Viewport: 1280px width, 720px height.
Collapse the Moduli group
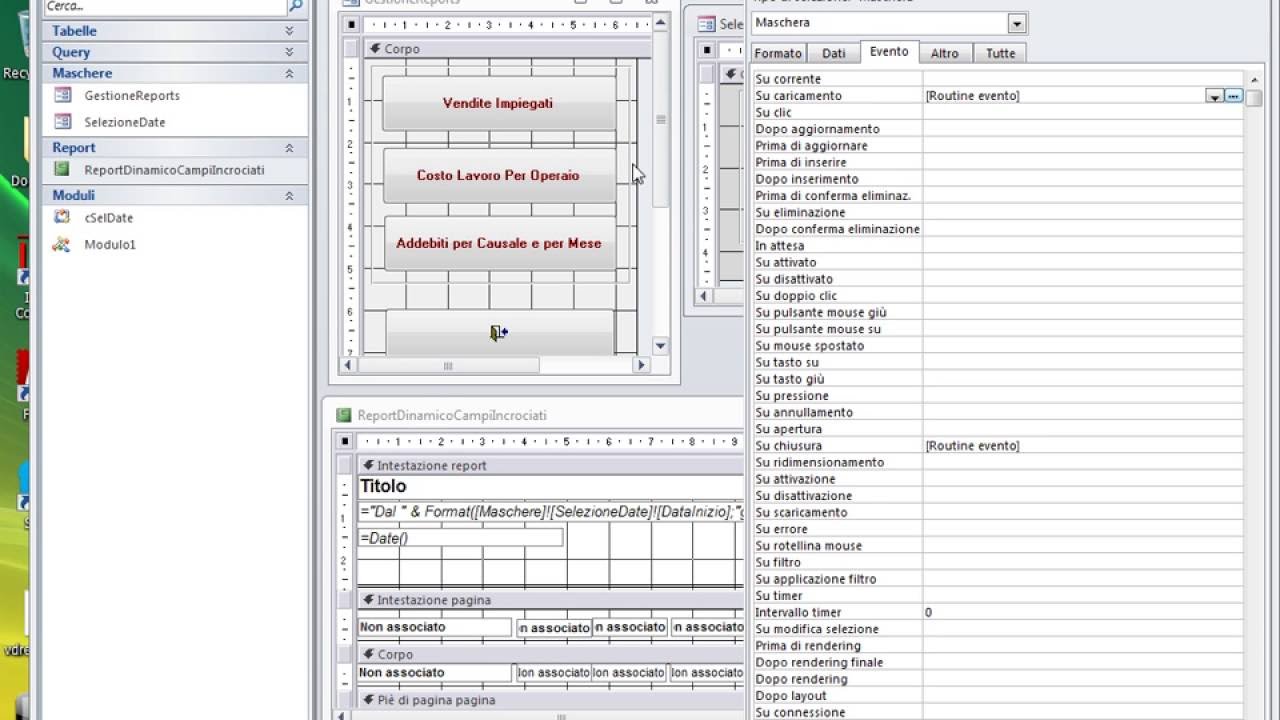click(289, 196)
